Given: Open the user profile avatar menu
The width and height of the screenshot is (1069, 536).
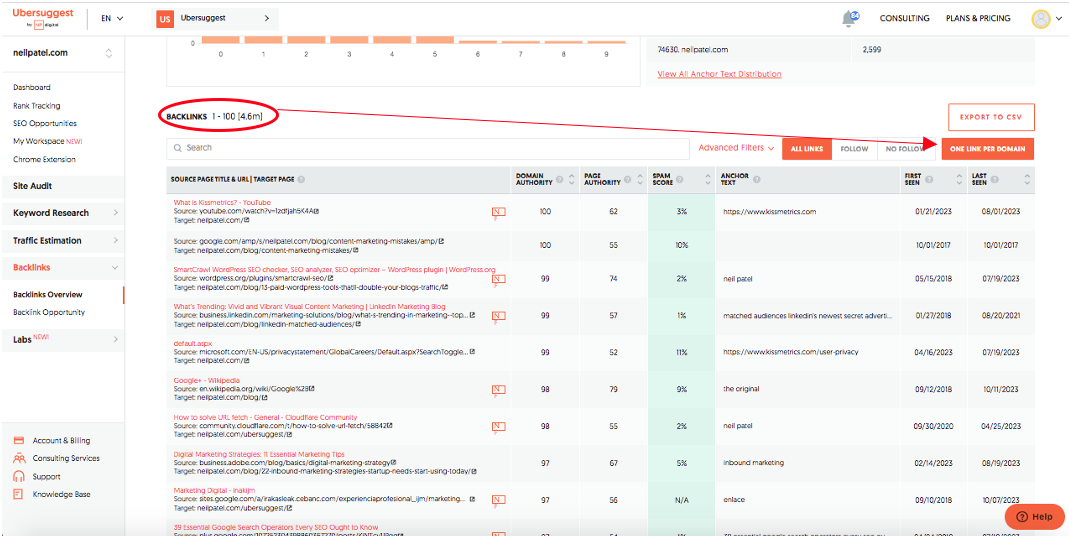Looking at the screenshot, I should tap(1041, 18).
